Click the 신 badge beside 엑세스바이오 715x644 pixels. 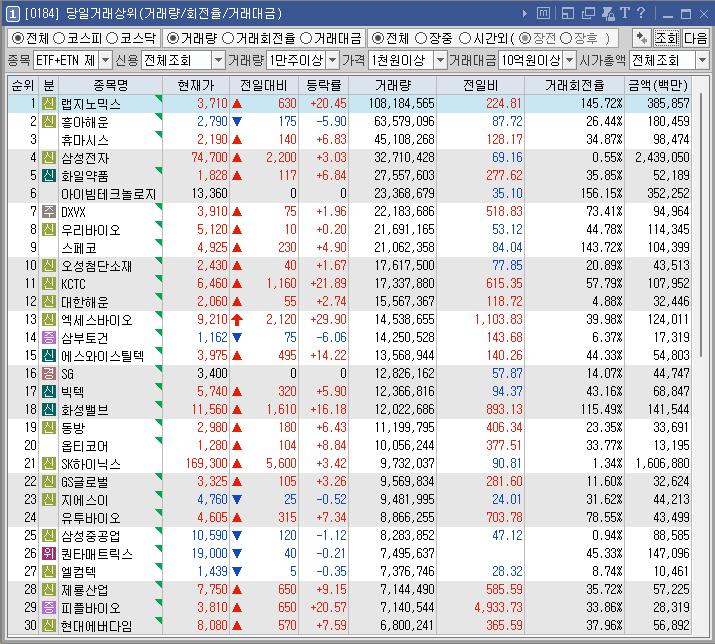tap(49, 319)
